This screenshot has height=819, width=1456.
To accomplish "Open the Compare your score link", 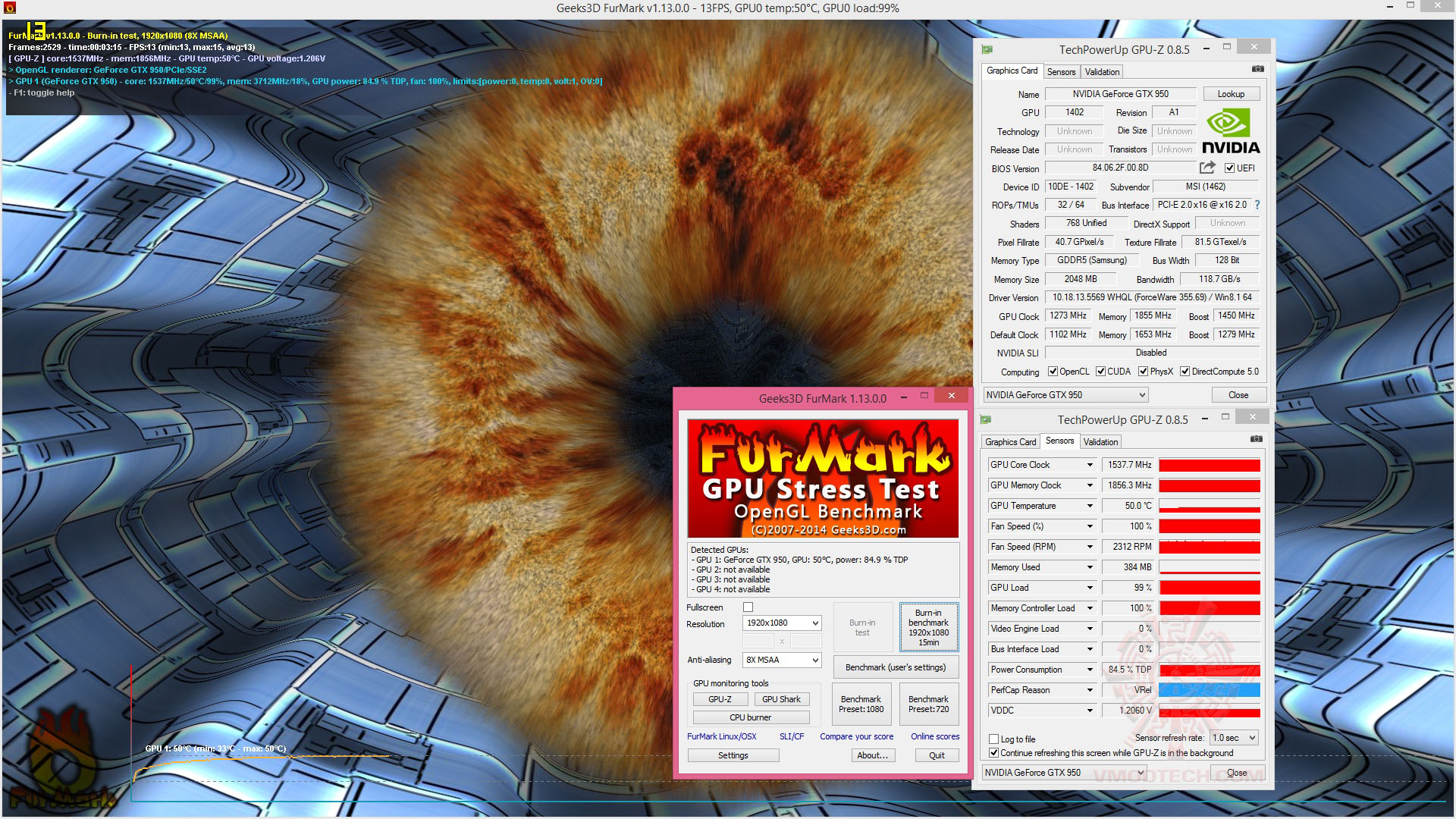I will 856,737.
